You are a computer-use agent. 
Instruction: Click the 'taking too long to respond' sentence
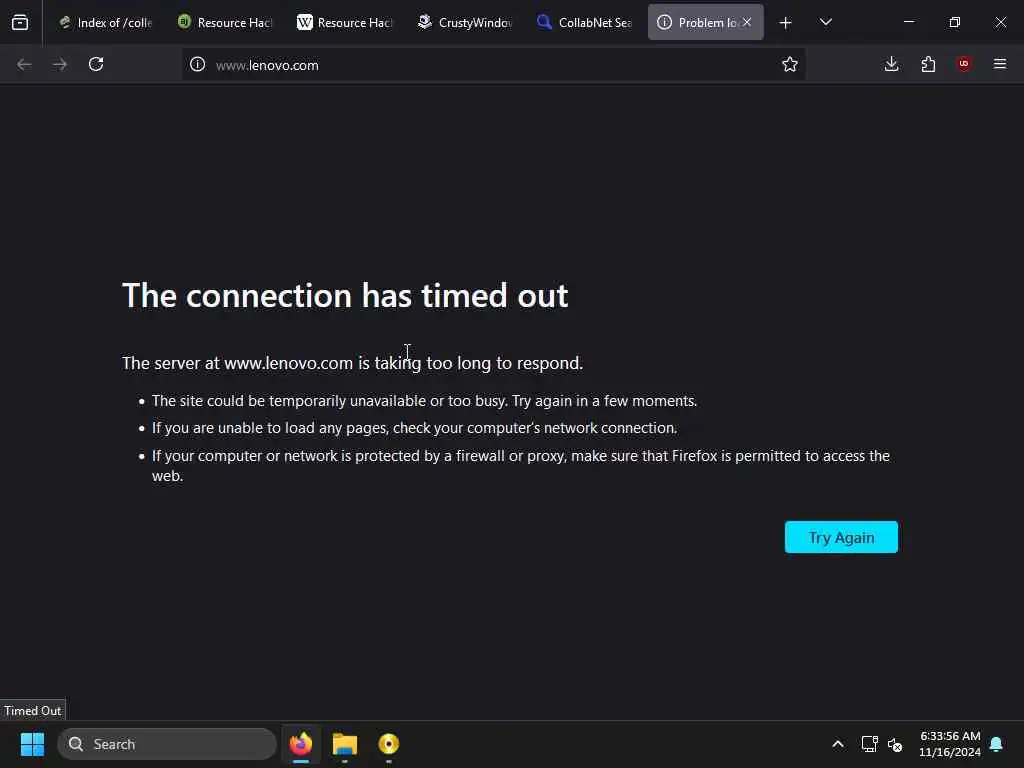tap(352, 363)
